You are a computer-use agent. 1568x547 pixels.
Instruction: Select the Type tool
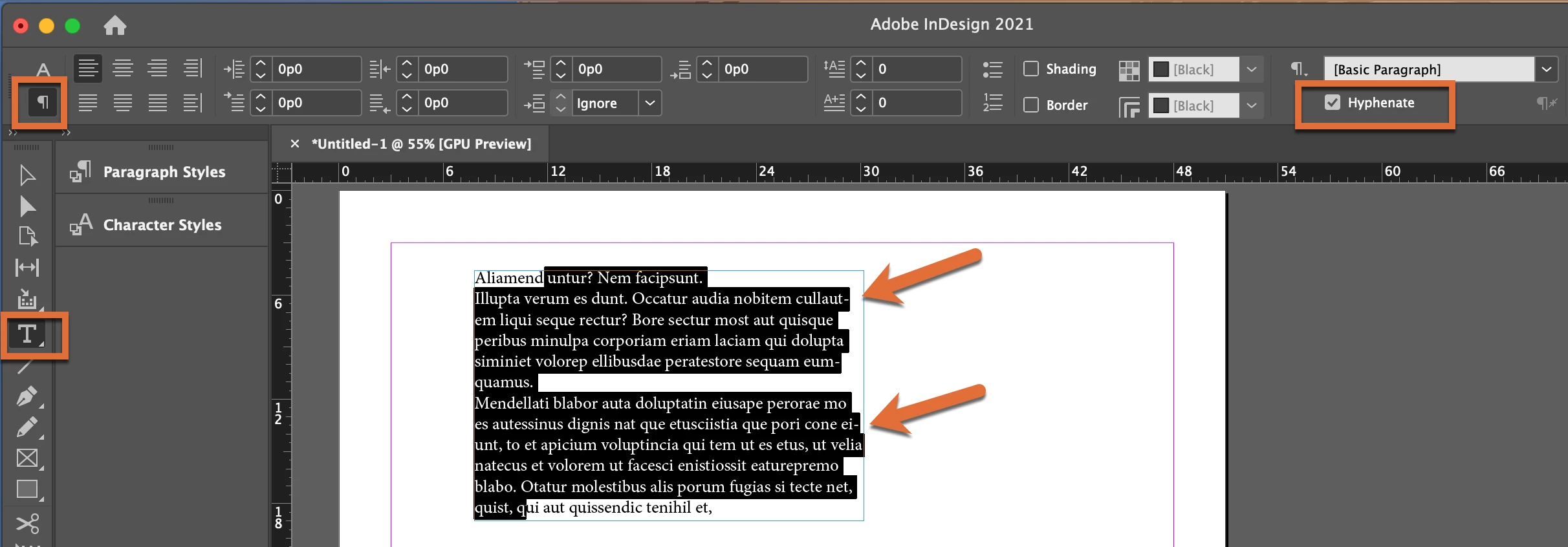click(x=27, y=334)
